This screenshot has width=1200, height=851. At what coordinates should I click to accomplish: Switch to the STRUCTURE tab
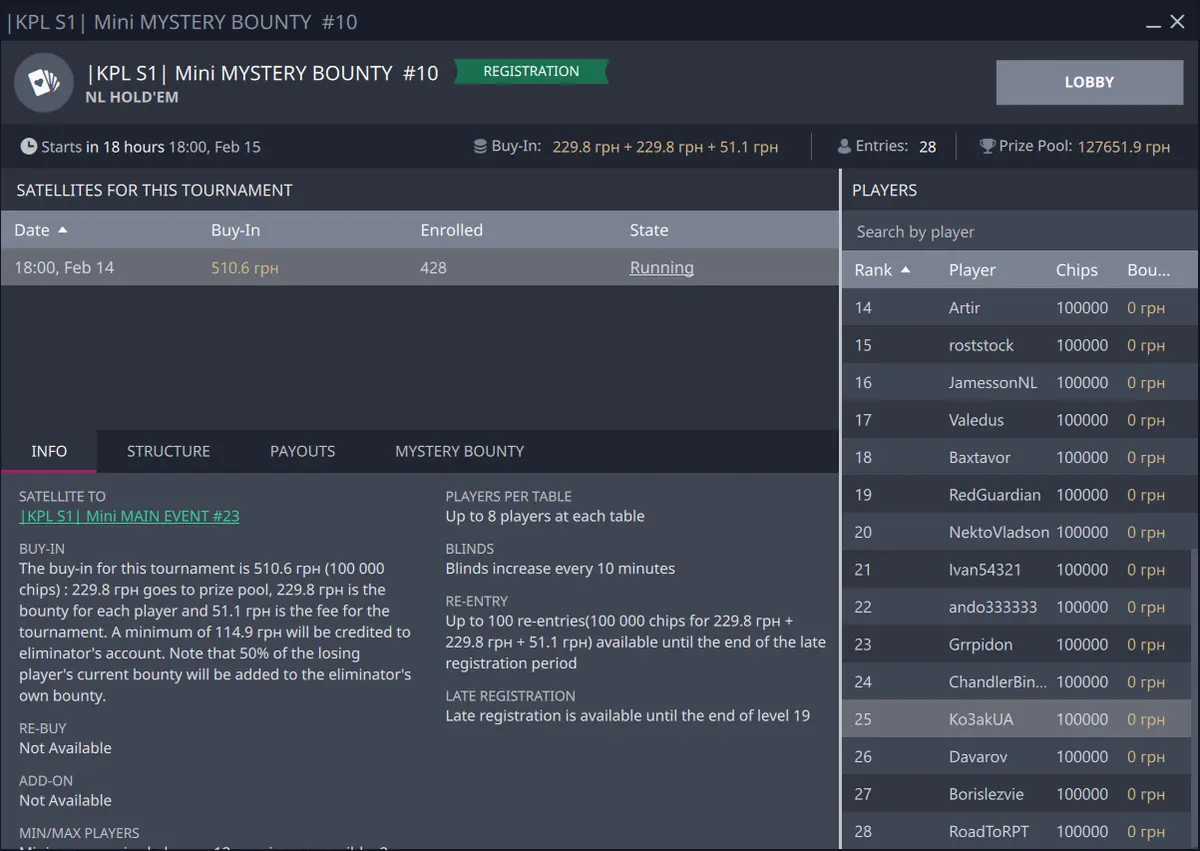(x=168, y=451)
